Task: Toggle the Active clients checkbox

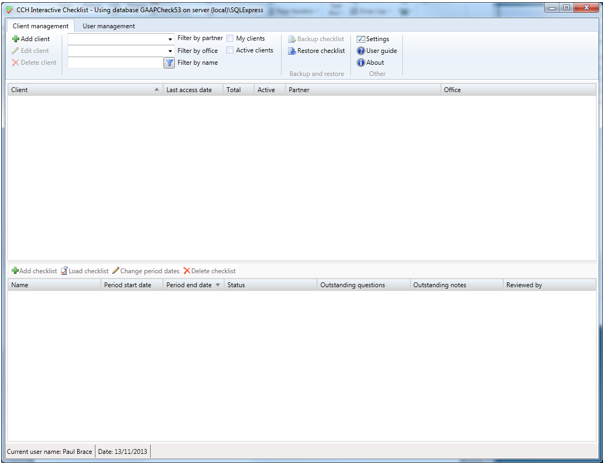Action: pos(230,50)
